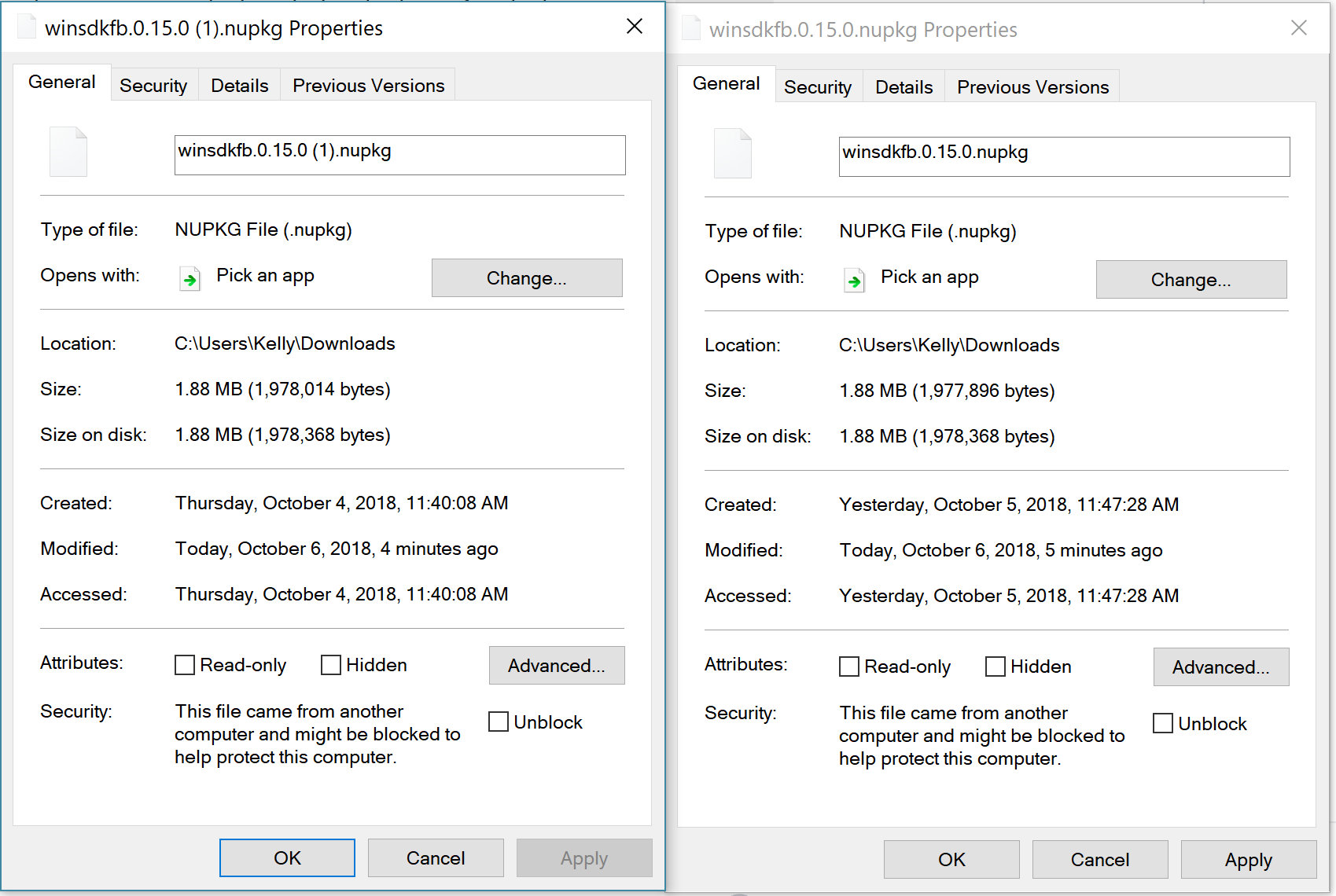Viewport: 1336px width, 896px height.
Task: Check Unblock in the left Properties dialog
Action: pos(498,722)
